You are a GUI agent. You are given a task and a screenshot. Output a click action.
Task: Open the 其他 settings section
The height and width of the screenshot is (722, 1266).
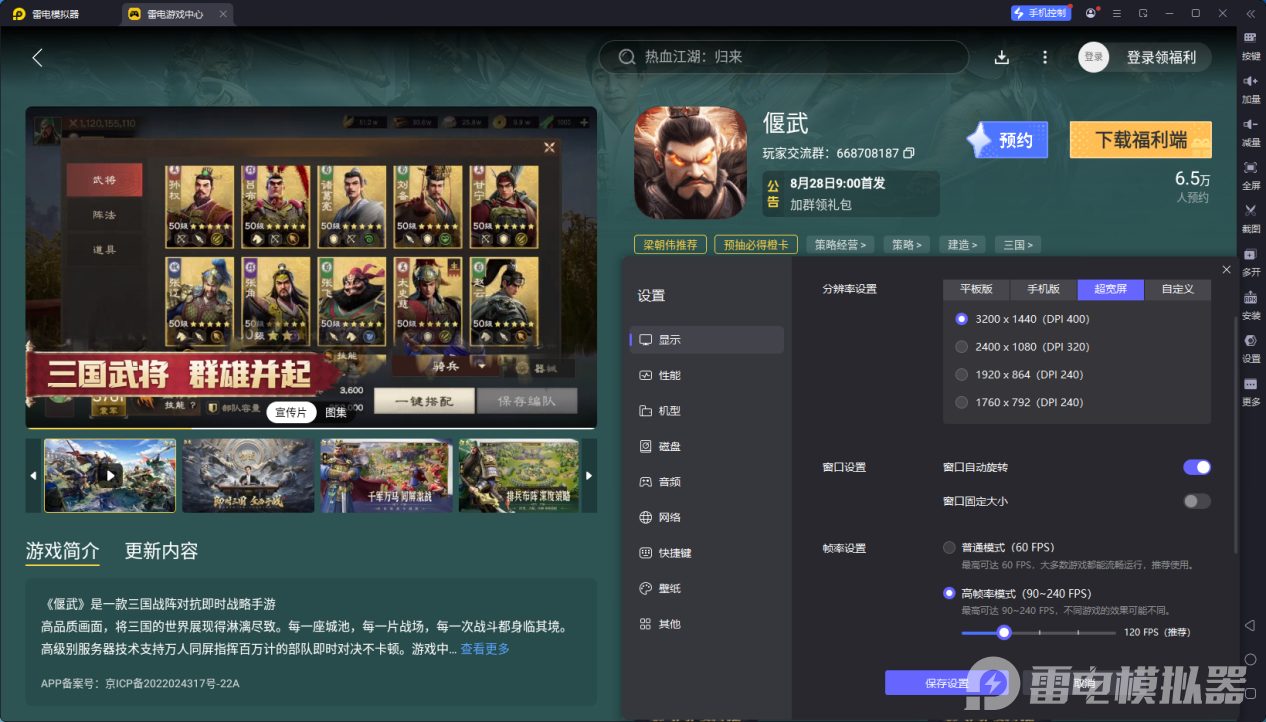(707, 624)
